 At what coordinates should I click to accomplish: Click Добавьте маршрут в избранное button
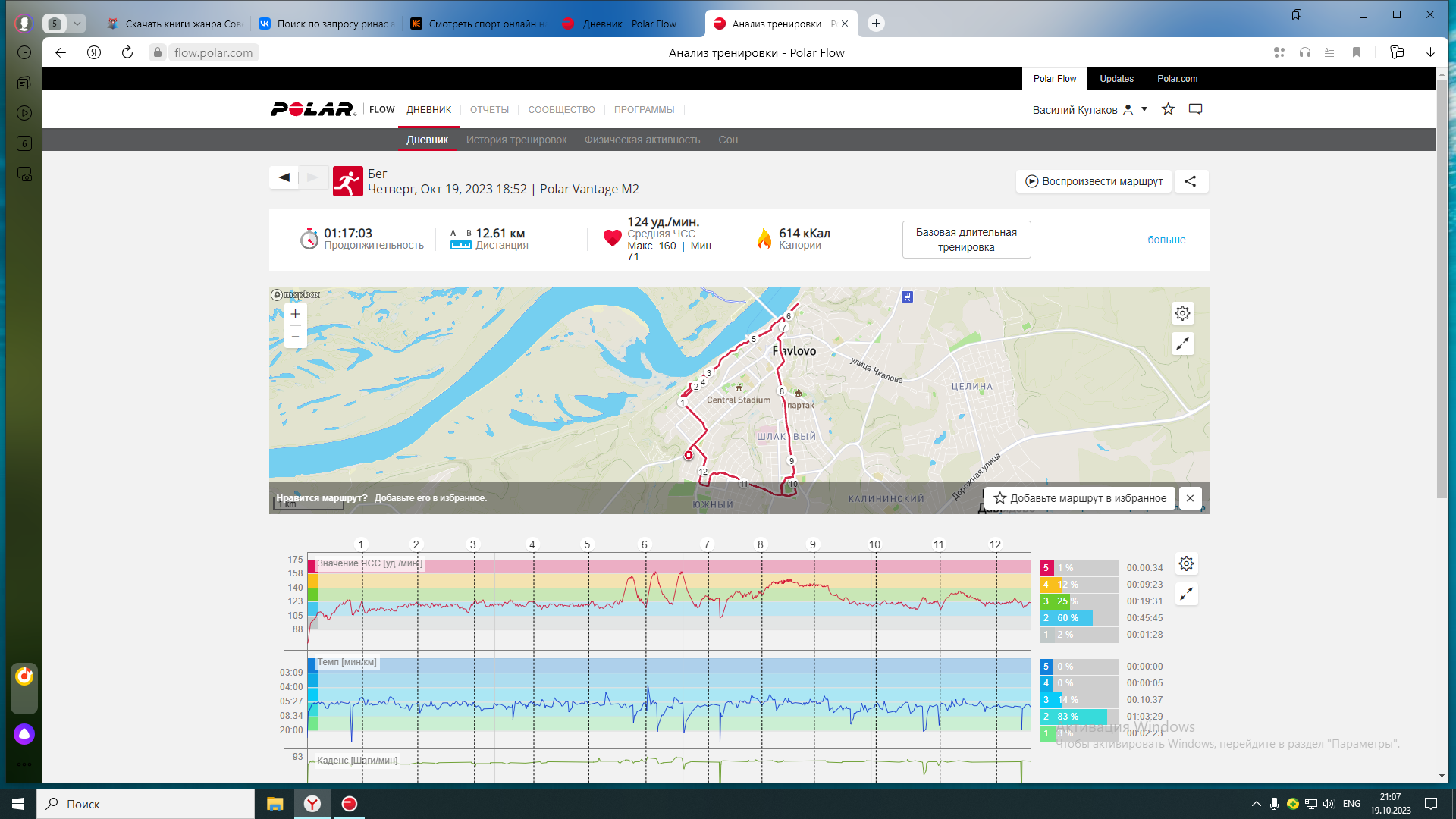click(x=1080, y=498)
